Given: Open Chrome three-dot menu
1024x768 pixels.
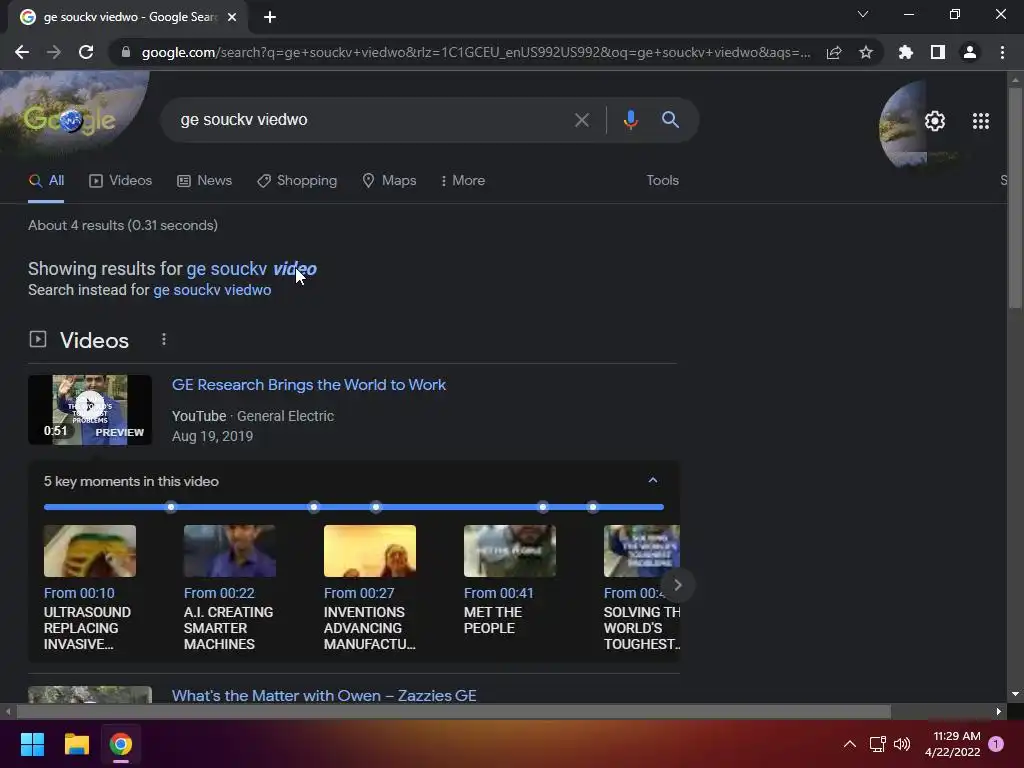Looking at the screenshot, I should [1002, 52].
